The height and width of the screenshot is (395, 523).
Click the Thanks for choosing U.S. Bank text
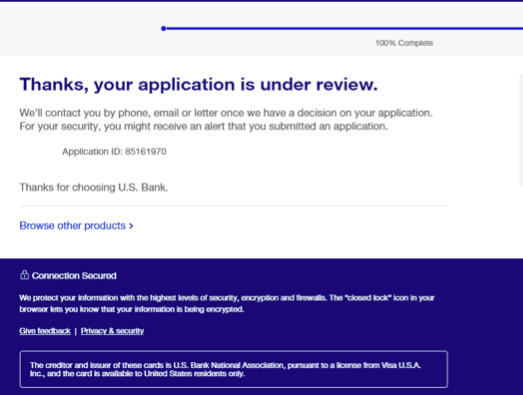pyautogui.click(x=94, y=187)
